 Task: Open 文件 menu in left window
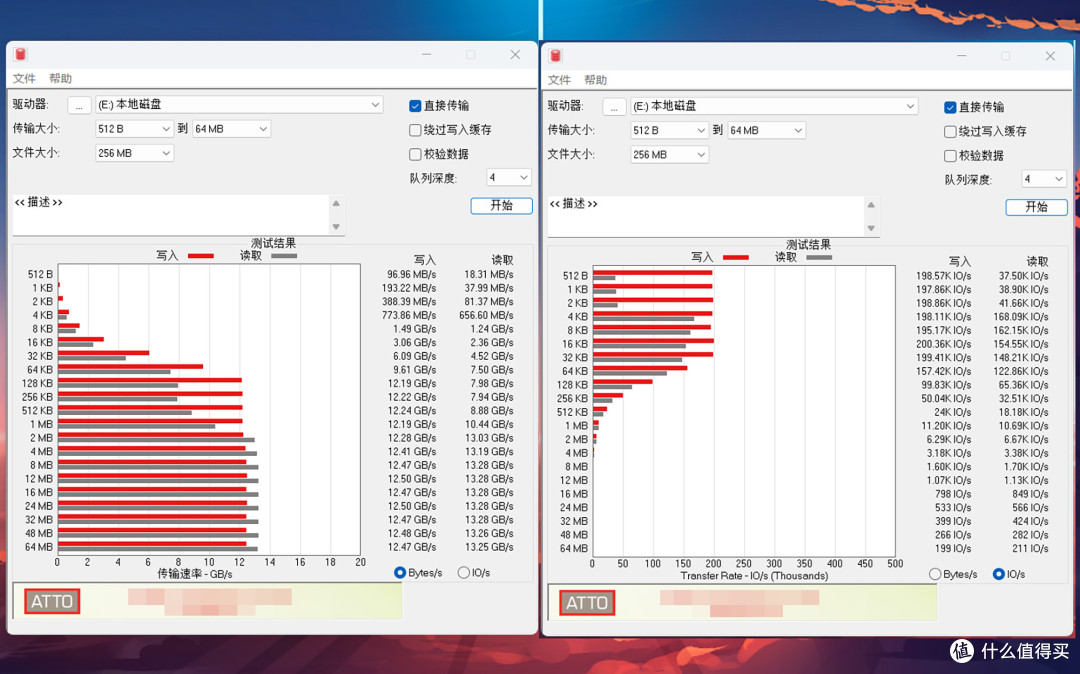click(24, 78)
